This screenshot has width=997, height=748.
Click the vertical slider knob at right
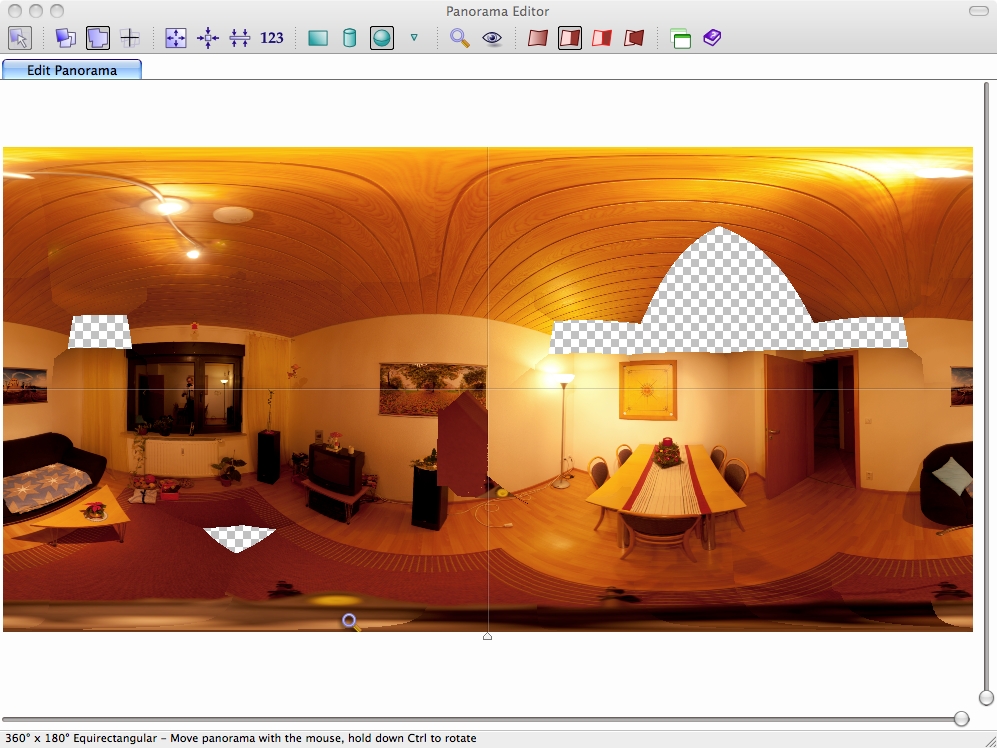[987, 697]
